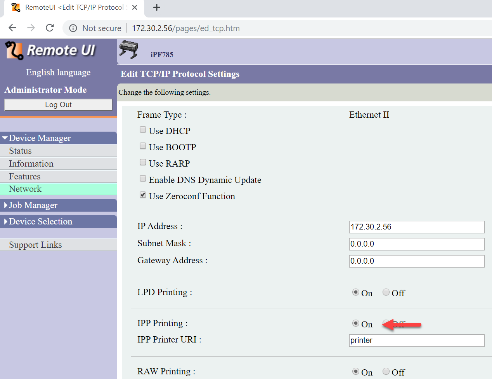Click the IPP Printer URI field
492x379 pixels.
click(417, 340)
